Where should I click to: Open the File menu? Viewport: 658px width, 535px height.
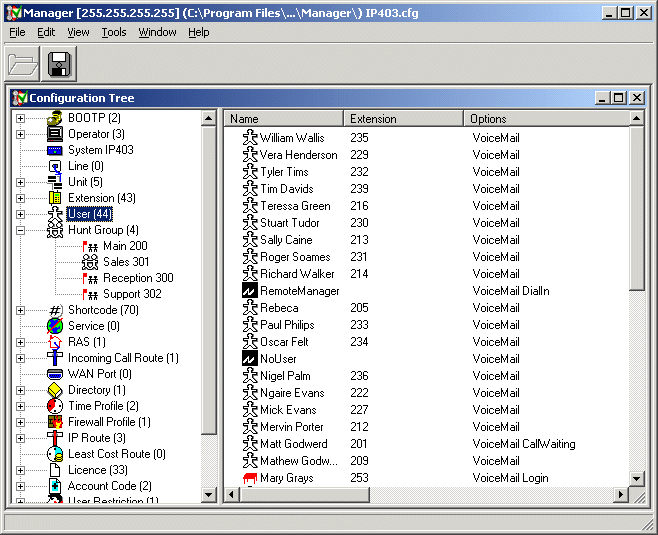click(17, 32)
